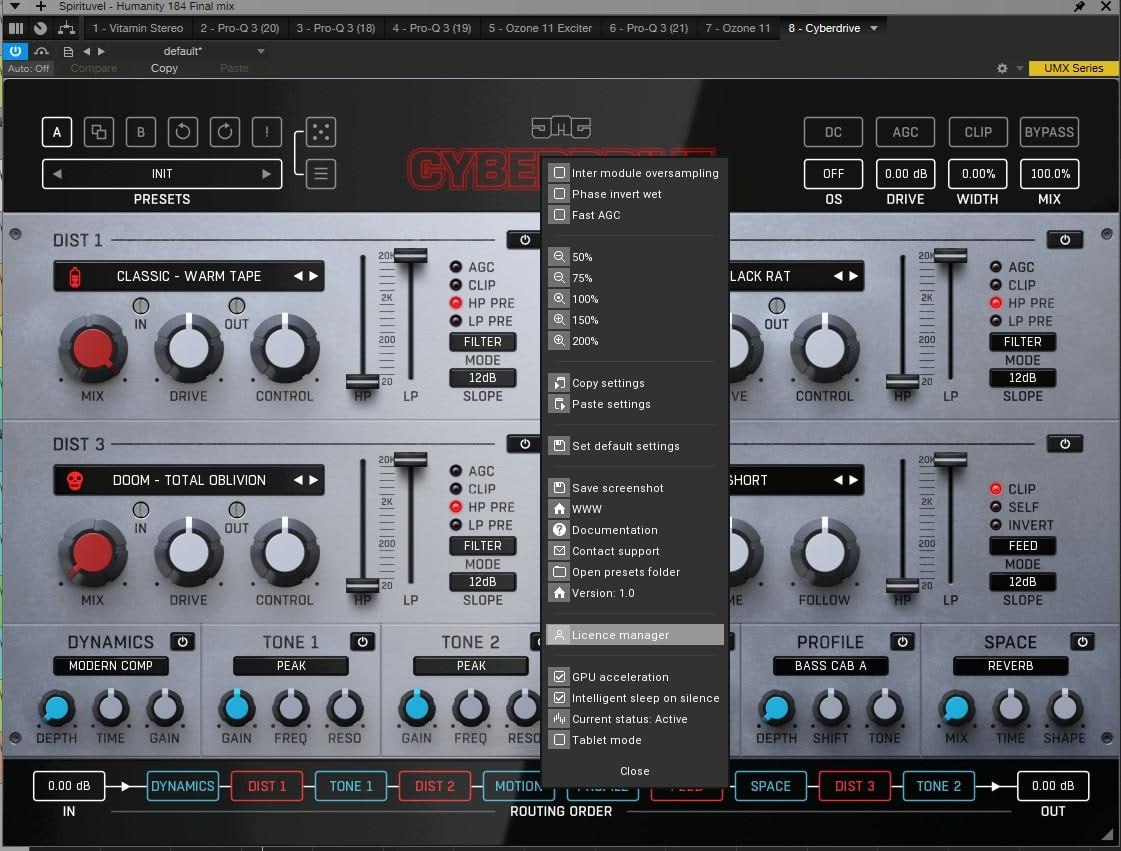Toggle SPACE module power button
This screenshot has width=1121, height=851.
[1082, 642]
